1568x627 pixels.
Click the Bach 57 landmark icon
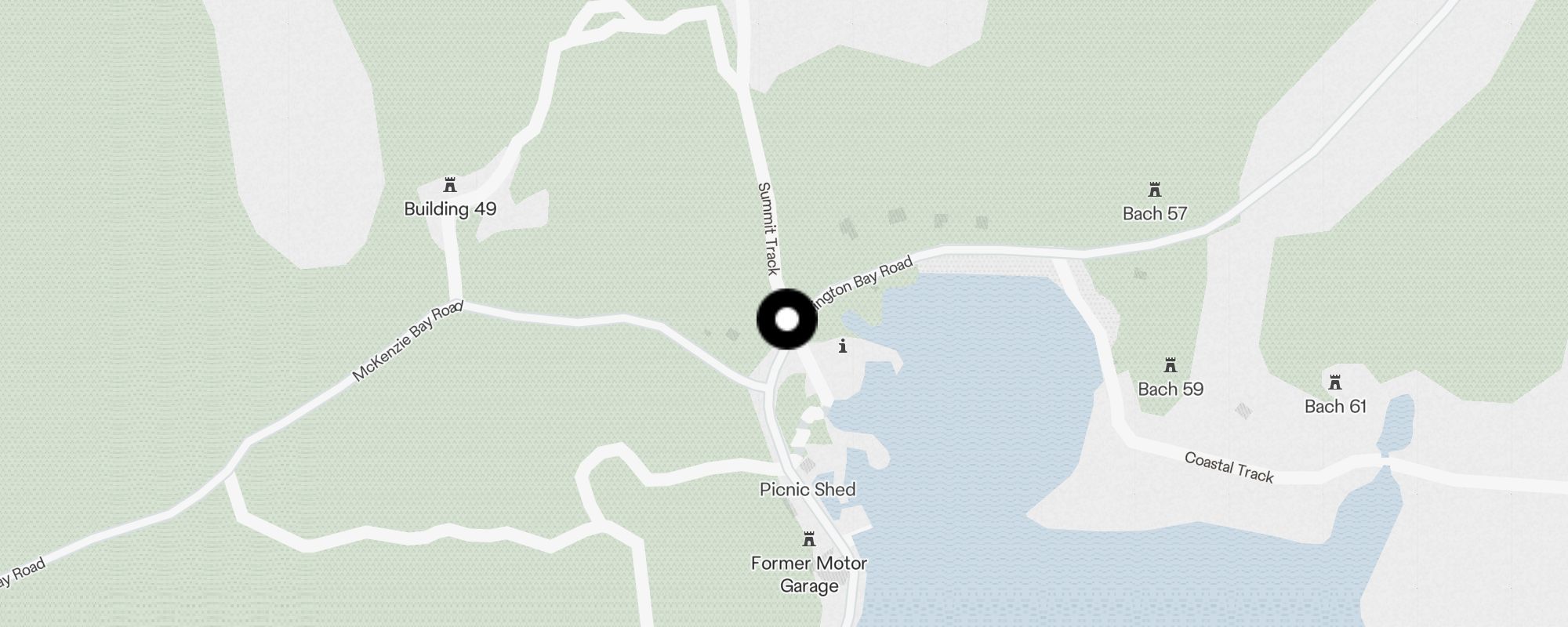(x=1154, y=190)
